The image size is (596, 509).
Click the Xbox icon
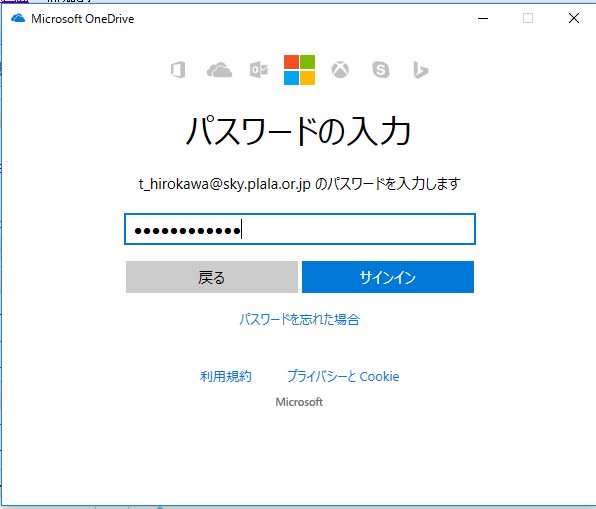(x=340, y=70)
